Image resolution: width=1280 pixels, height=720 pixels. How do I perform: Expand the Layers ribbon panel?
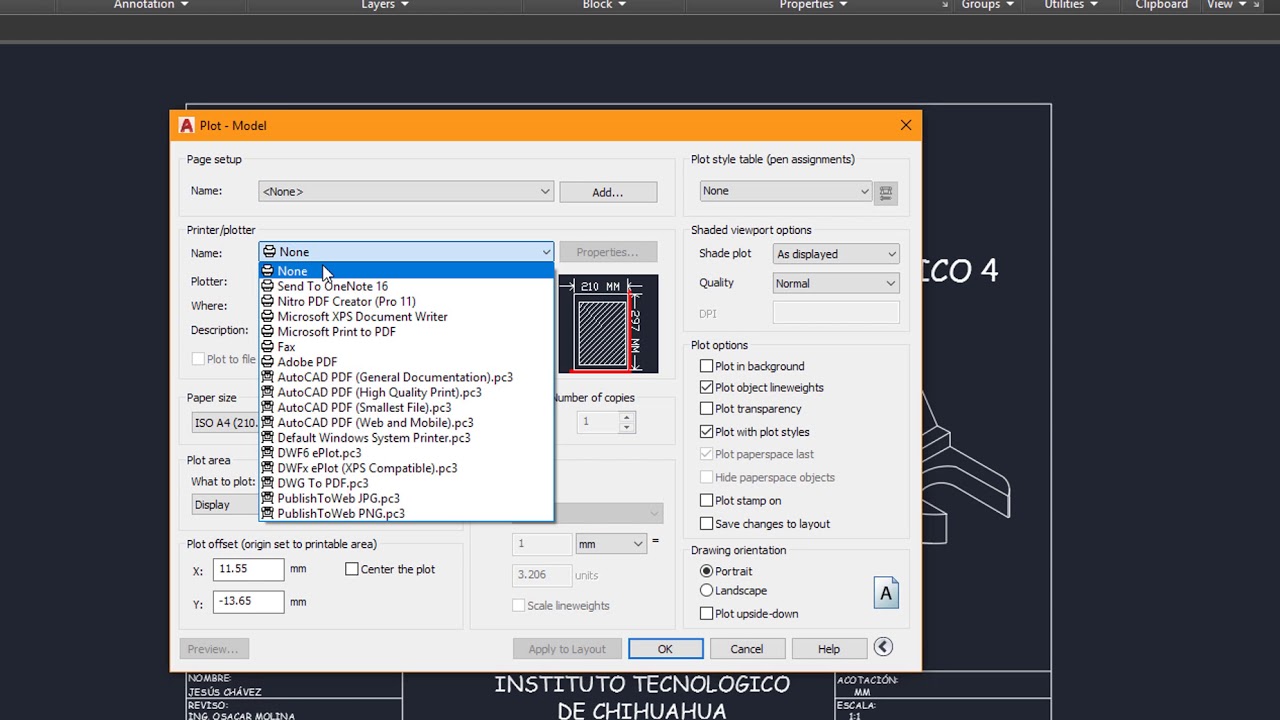pos(385,5)
